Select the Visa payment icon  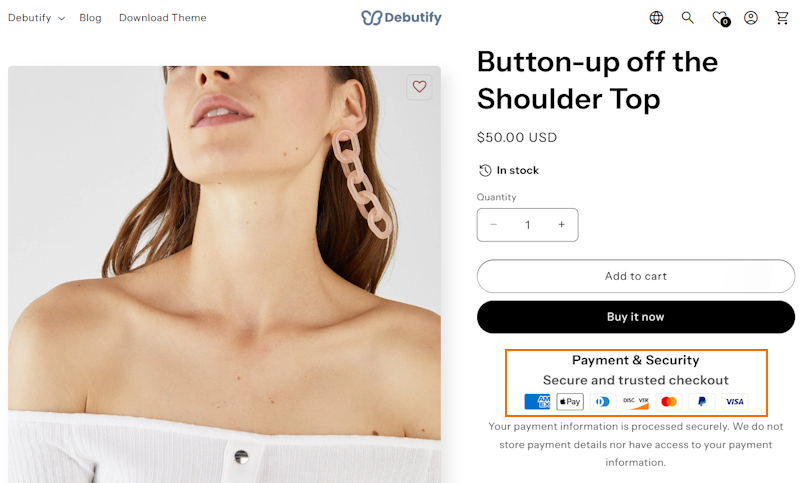(x=735, y=402)
